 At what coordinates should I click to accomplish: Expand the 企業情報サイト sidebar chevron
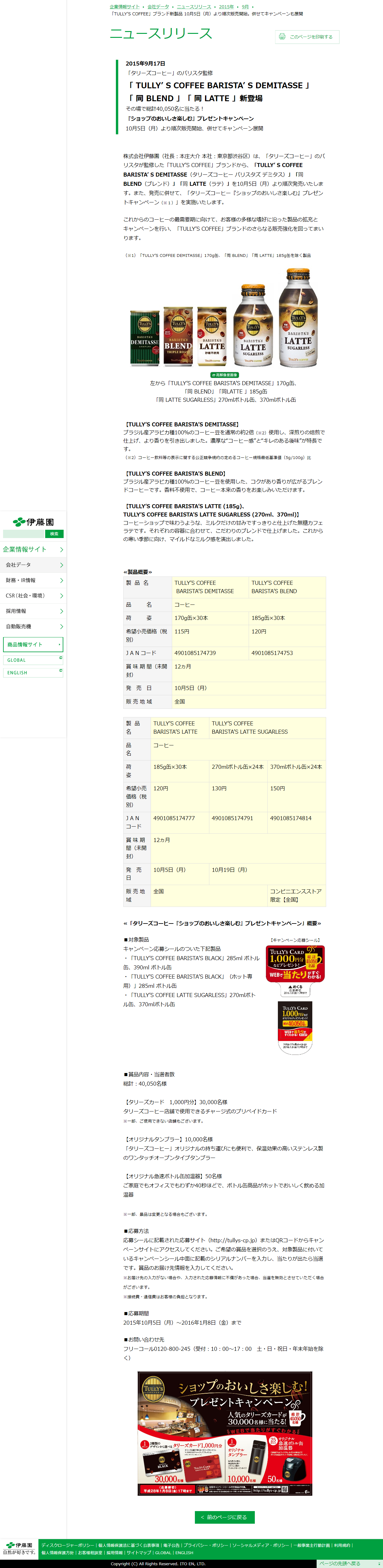point(61,550)
